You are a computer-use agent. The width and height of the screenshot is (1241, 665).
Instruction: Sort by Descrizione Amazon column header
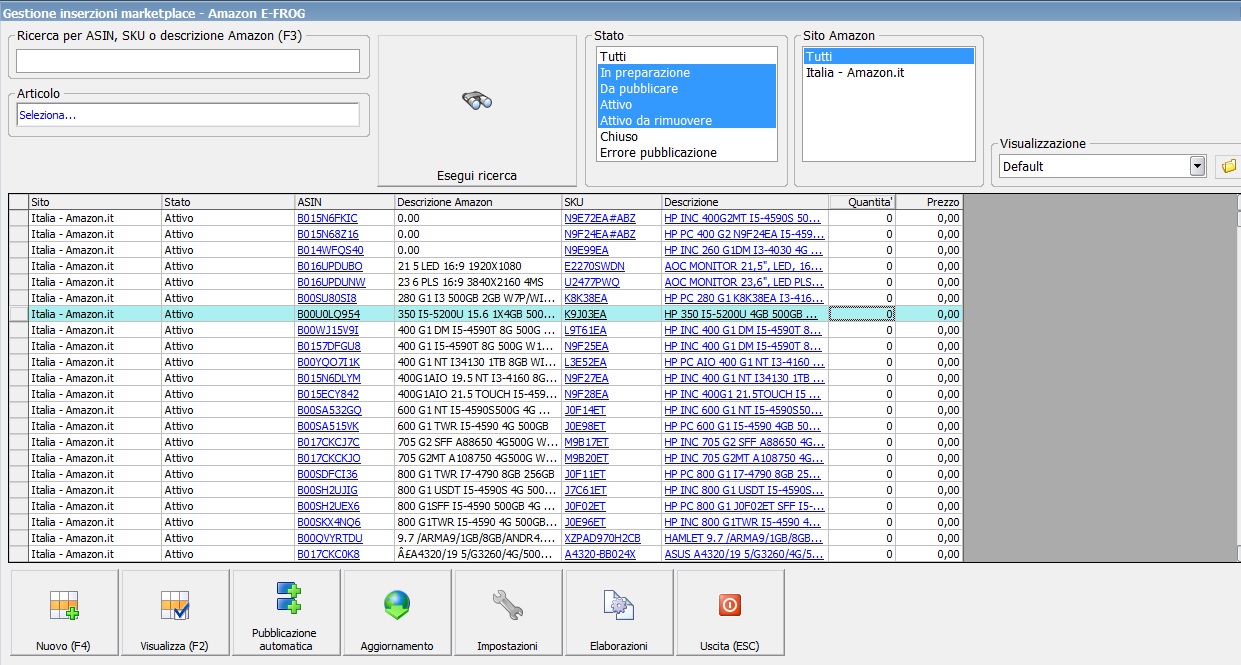(x=478, y=202)
